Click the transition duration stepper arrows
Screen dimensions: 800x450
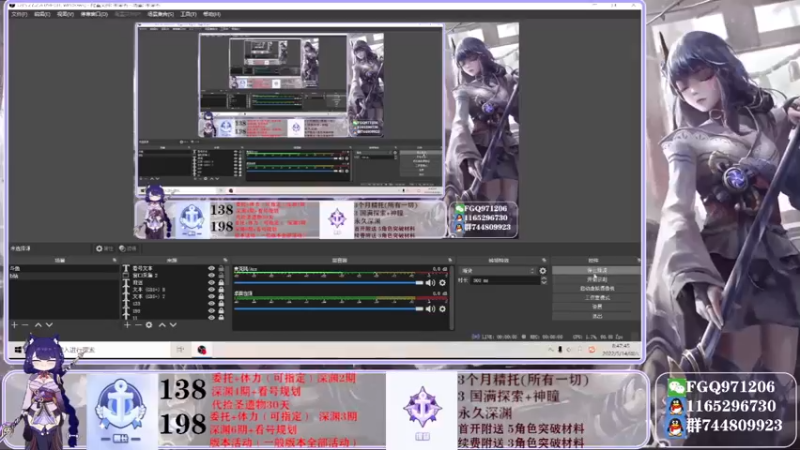tap(543, 281)
